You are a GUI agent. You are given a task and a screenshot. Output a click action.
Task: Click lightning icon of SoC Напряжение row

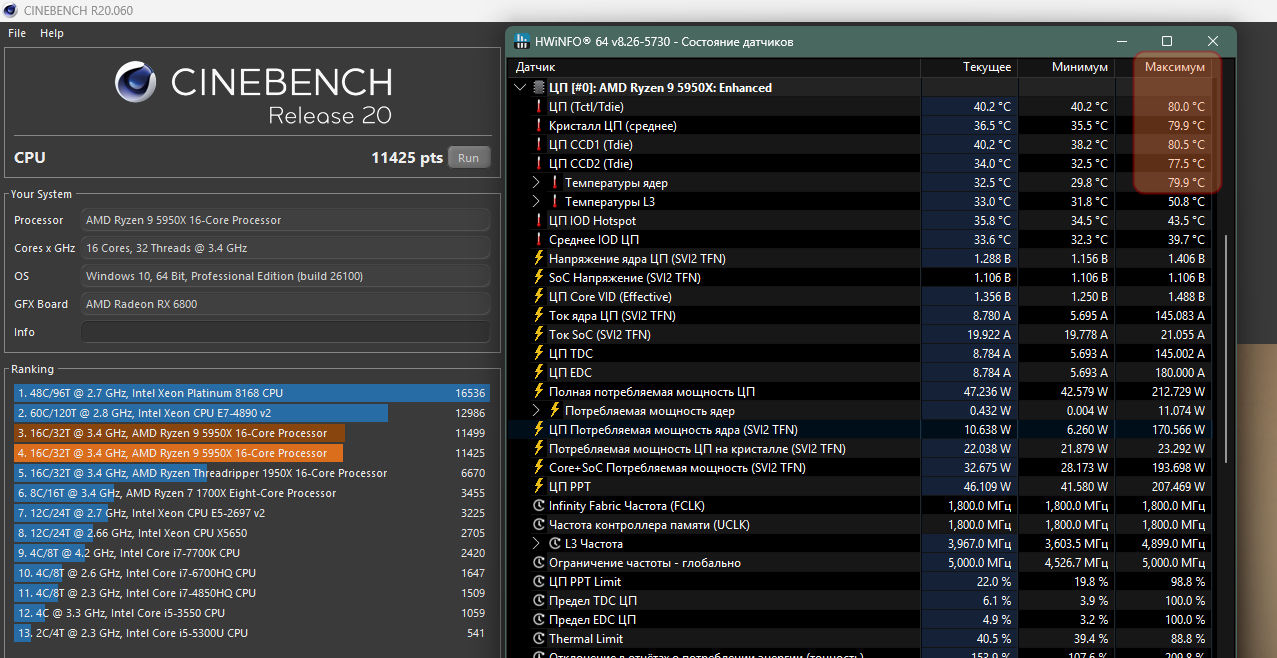[539, 278]
